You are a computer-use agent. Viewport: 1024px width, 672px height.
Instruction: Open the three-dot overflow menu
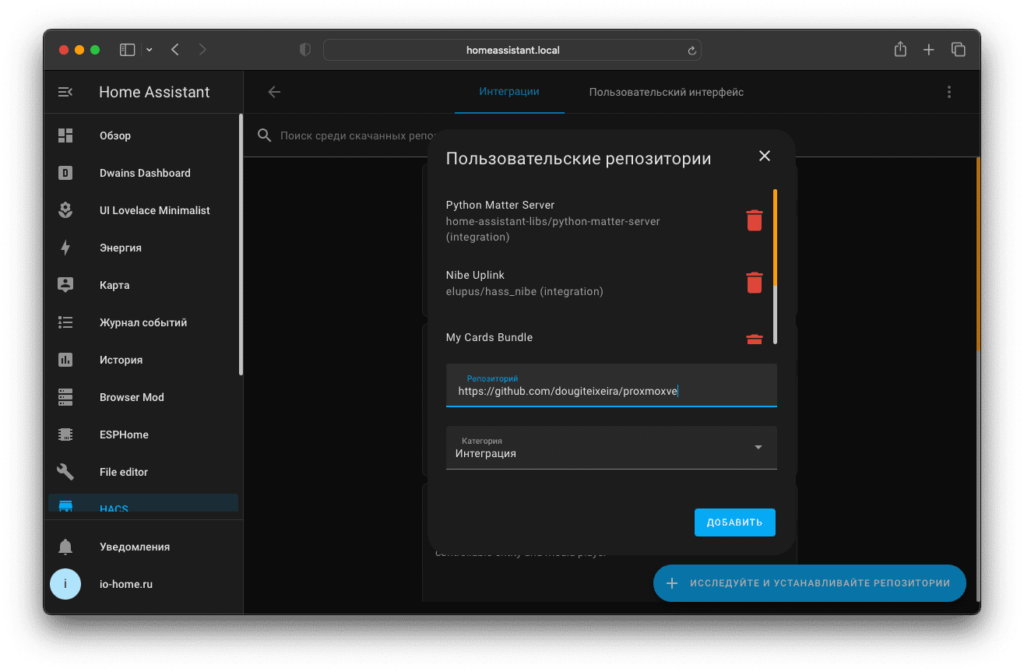click(949, 92)
